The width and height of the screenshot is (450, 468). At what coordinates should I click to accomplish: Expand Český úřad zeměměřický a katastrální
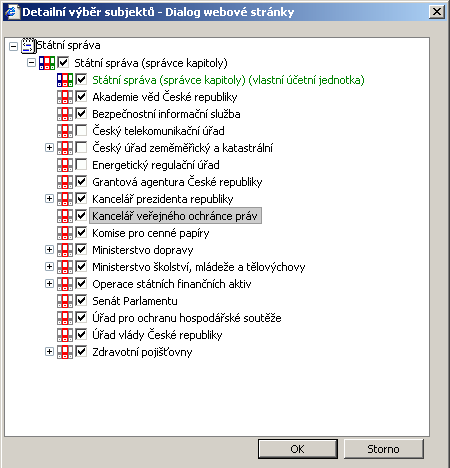click(49, 147)
